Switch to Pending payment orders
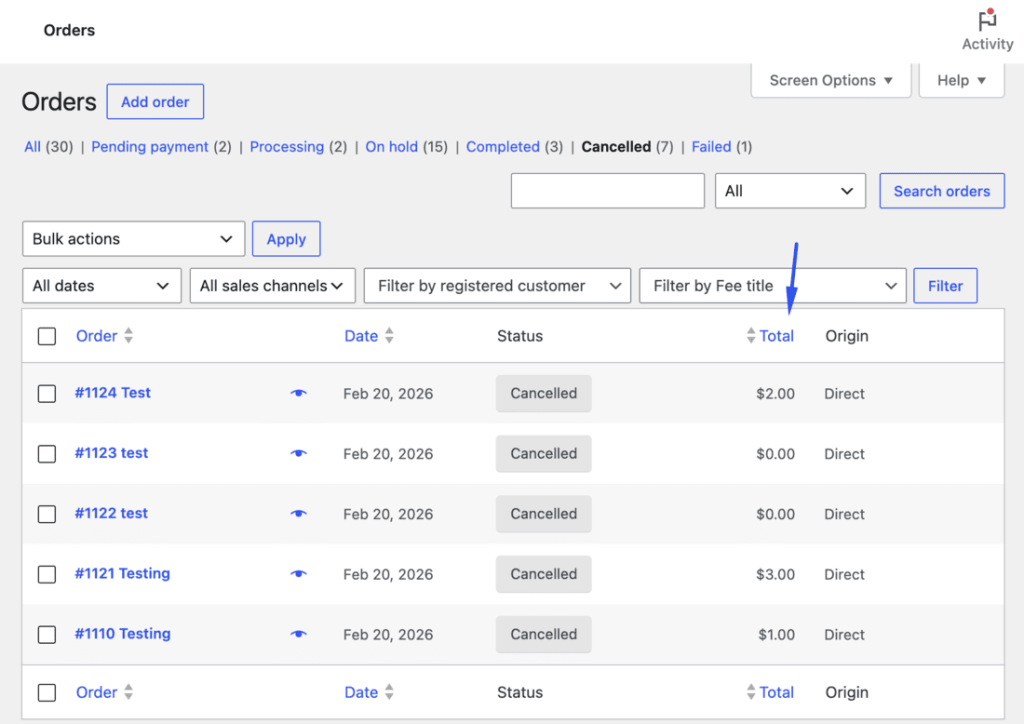Screen dimensions: 1024x724 pyautogui.click(x=150, y=147)
